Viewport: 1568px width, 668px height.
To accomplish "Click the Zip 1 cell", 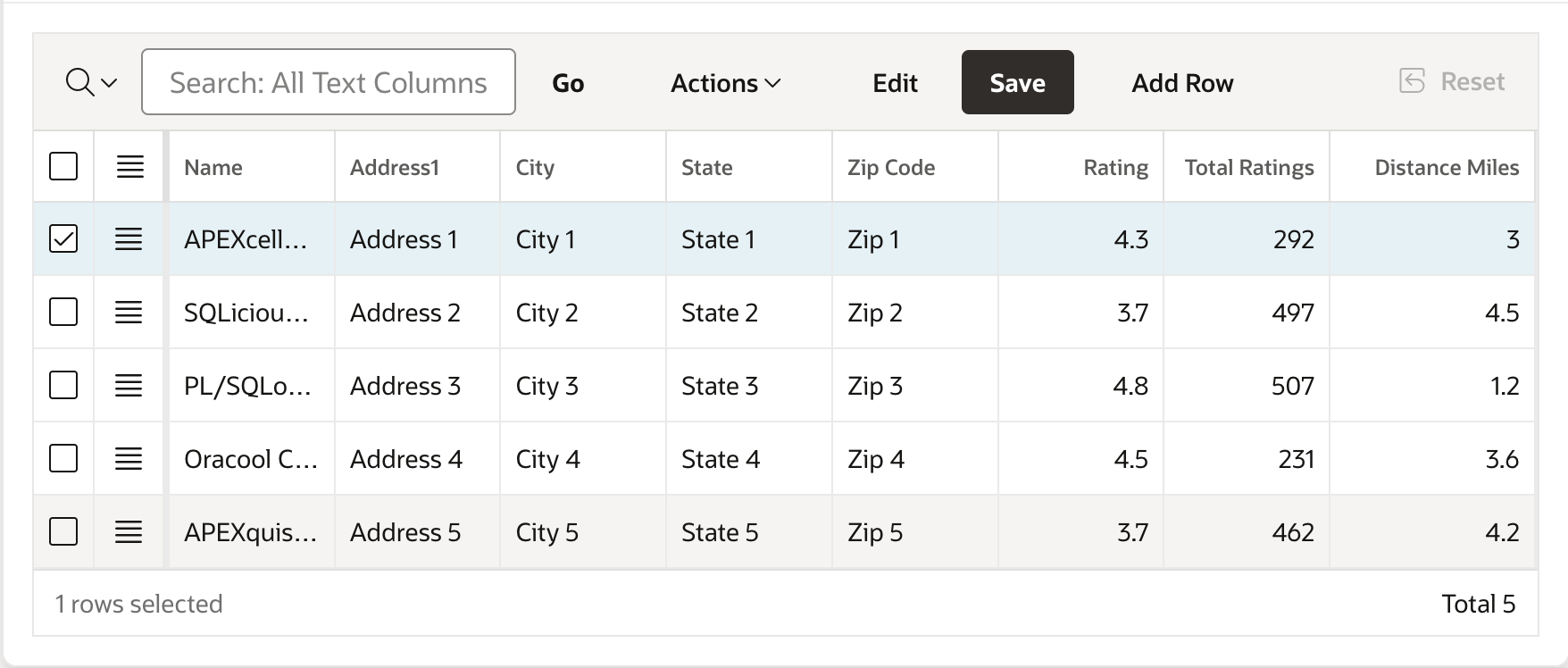I will [915, 239].
